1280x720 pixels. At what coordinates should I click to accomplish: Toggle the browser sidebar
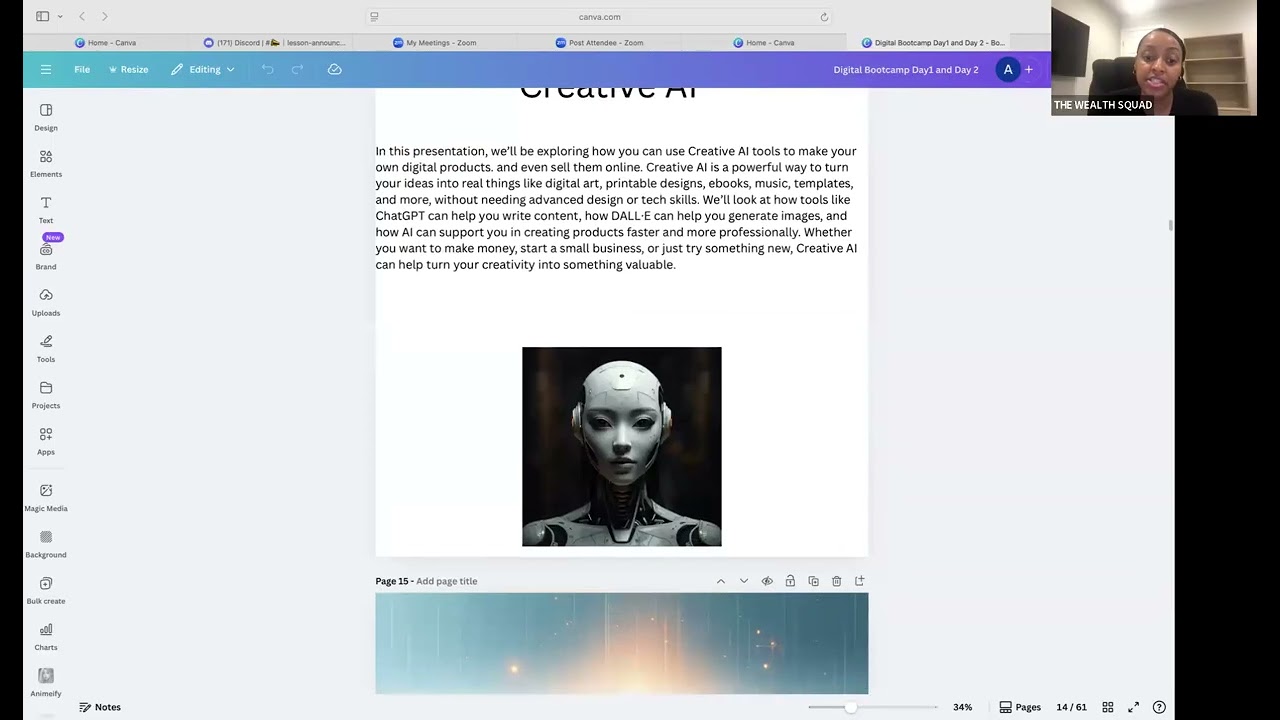[42, 16]
